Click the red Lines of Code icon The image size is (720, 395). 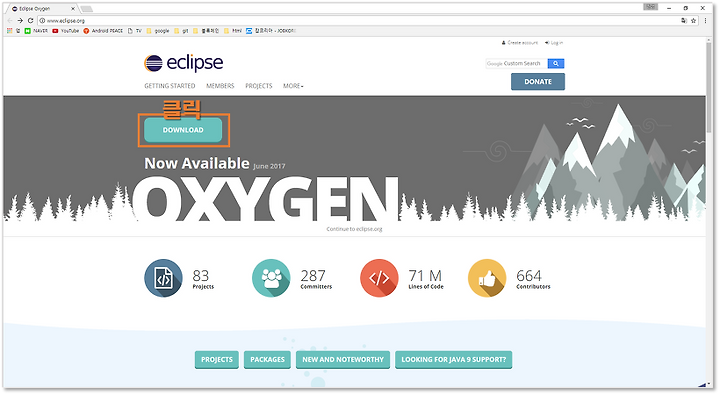click(379, 278)
